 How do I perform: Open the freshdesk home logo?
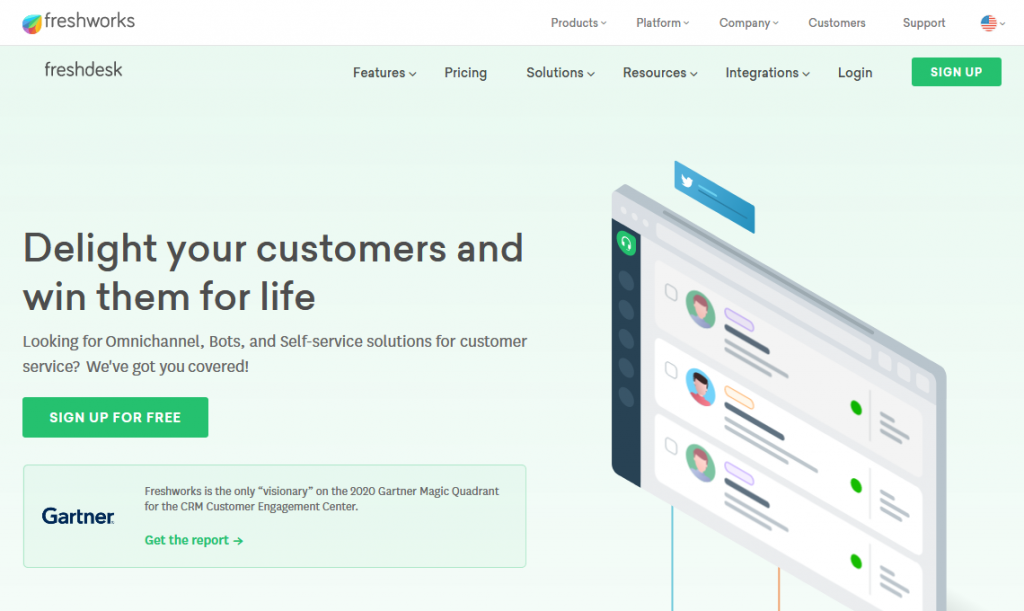point(83,70)
